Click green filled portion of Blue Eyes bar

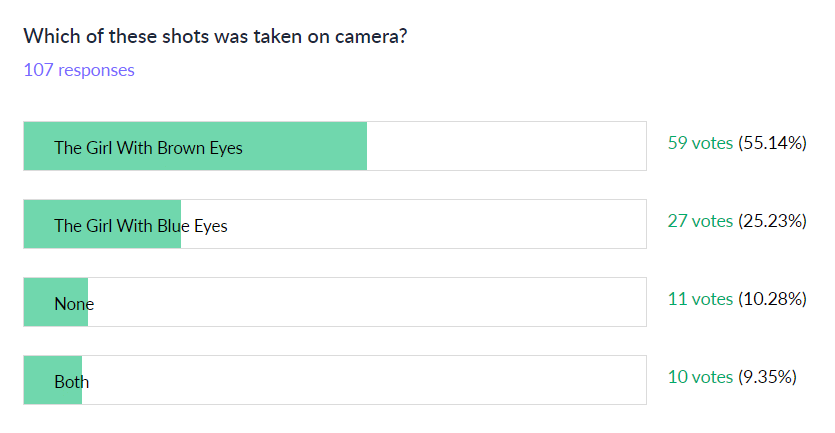[38, 226]
